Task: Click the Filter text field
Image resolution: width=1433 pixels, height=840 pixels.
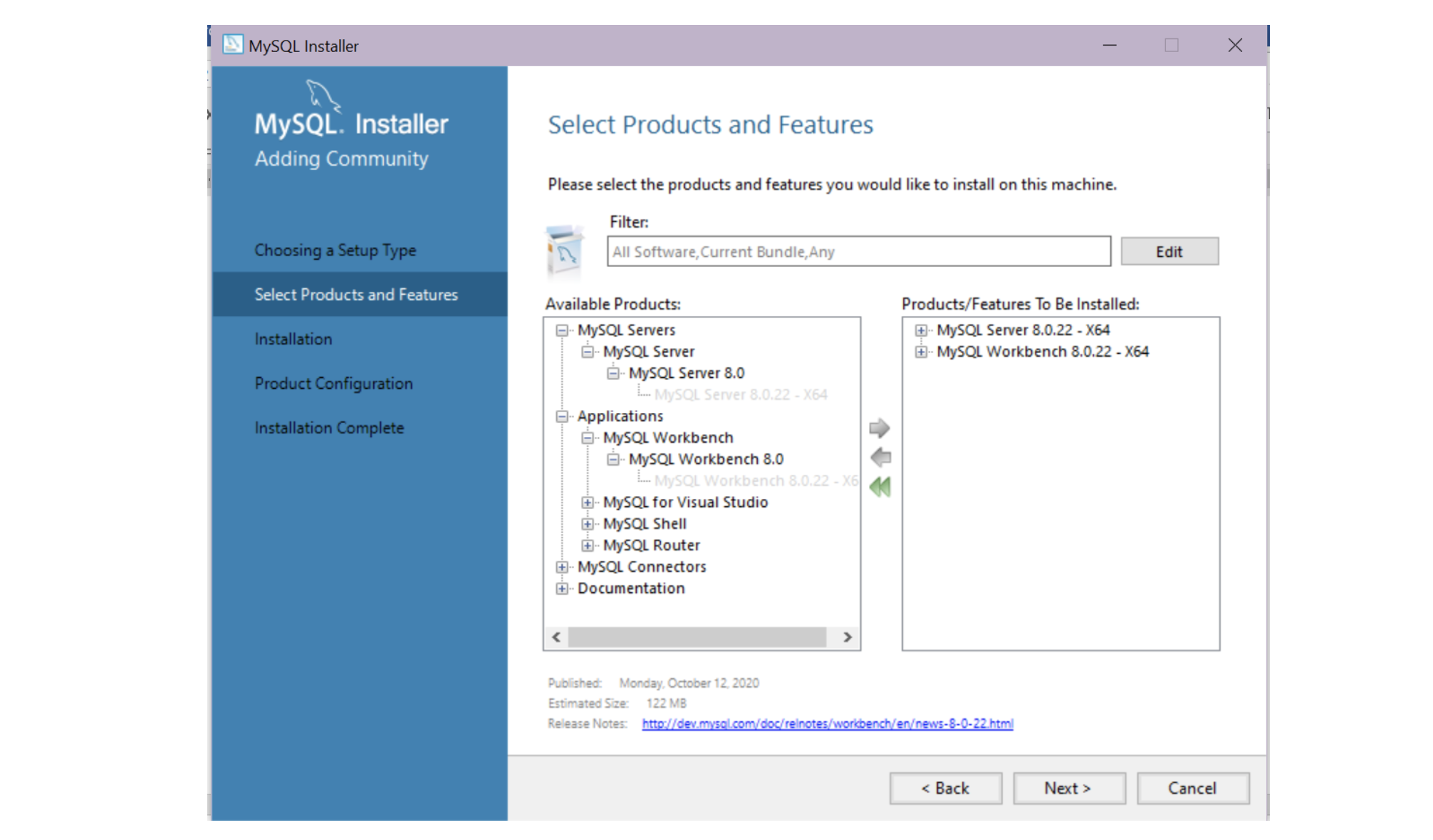Action: 859,251
